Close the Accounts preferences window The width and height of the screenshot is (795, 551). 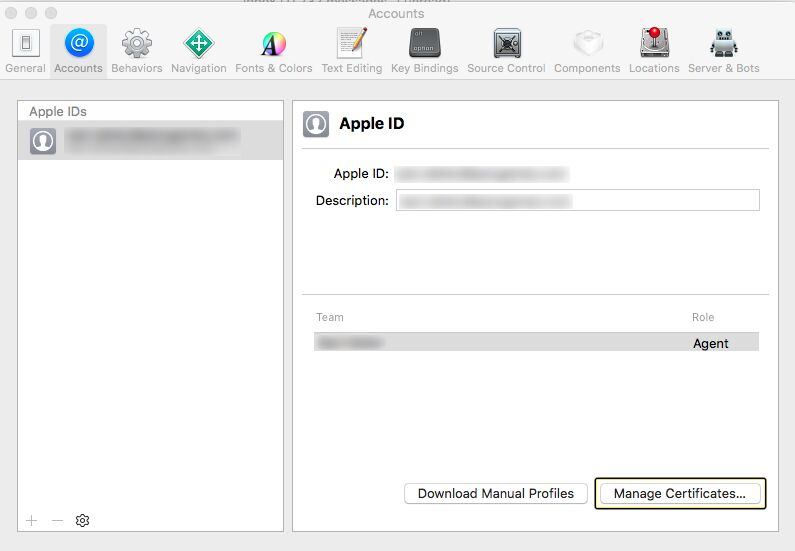tap(11, 13)
